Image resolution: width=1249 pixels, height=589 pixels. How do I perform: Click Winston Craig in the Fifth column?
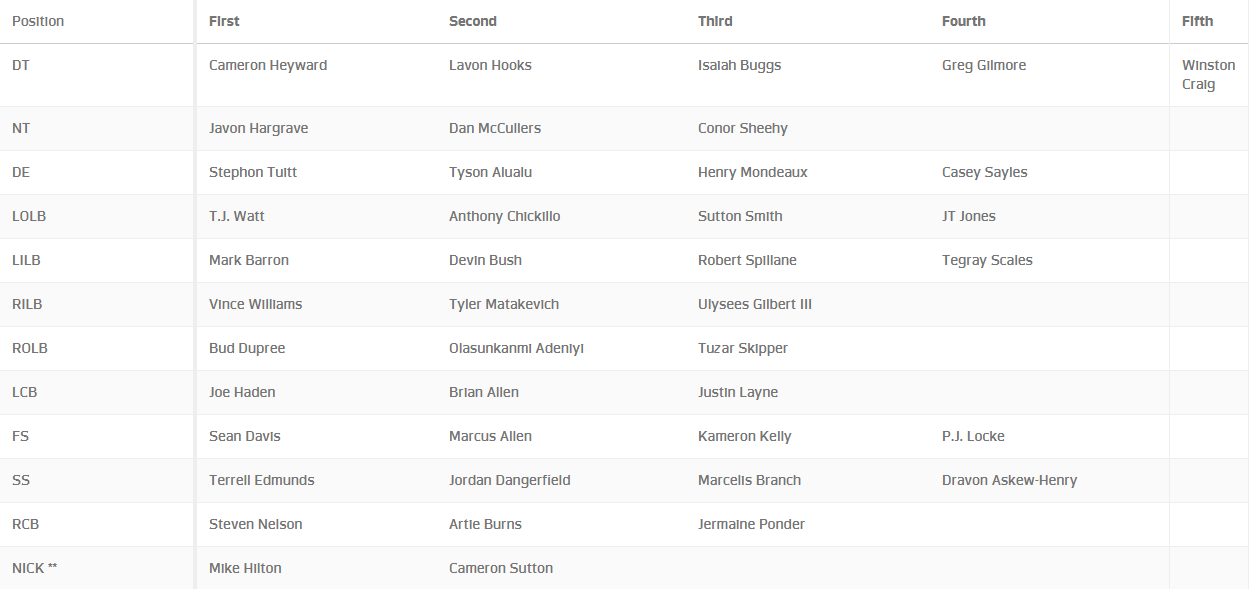(1208, 75)
